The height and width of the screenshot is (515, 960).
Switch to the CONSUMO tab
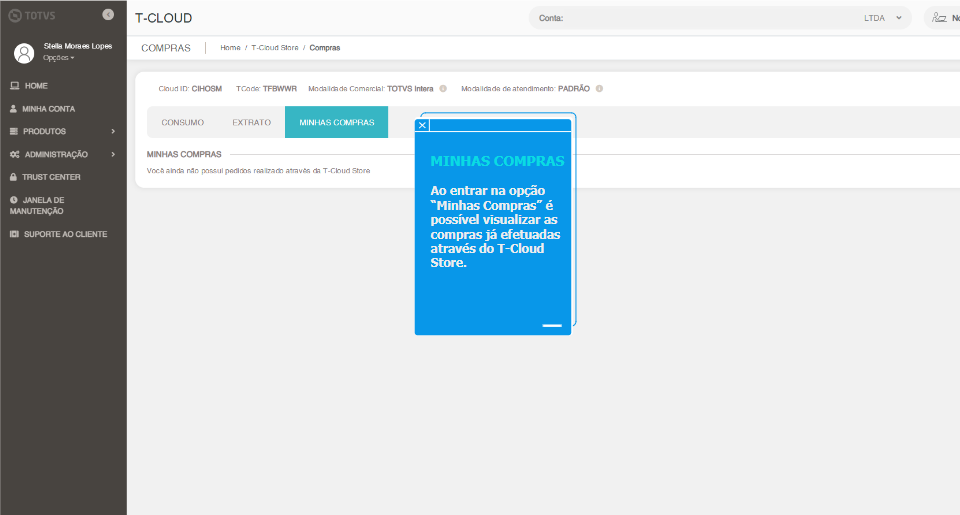pyautogui.click(x=182, y=122)
